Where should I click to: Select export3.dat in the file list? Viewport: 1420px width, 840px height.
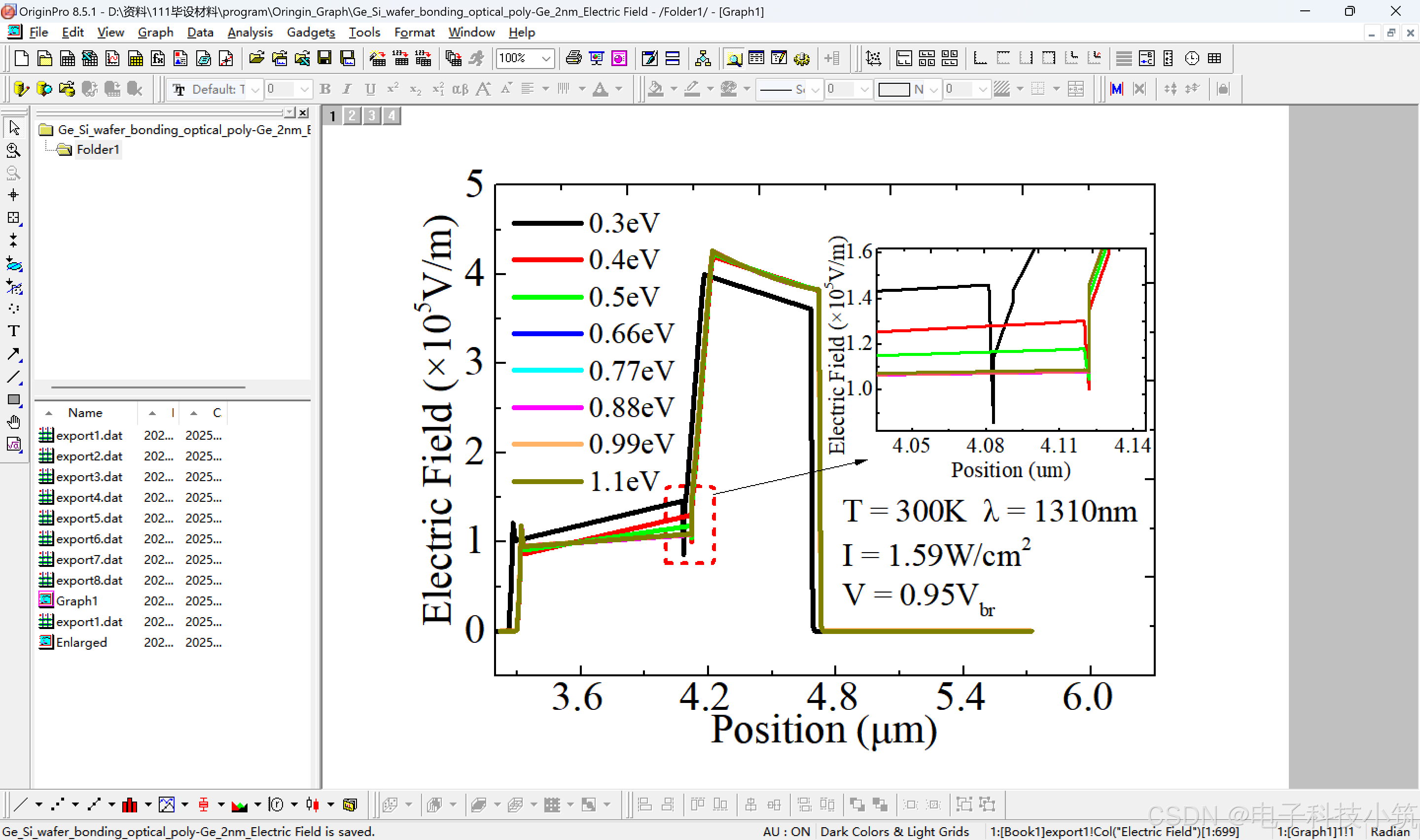point(89,477)
